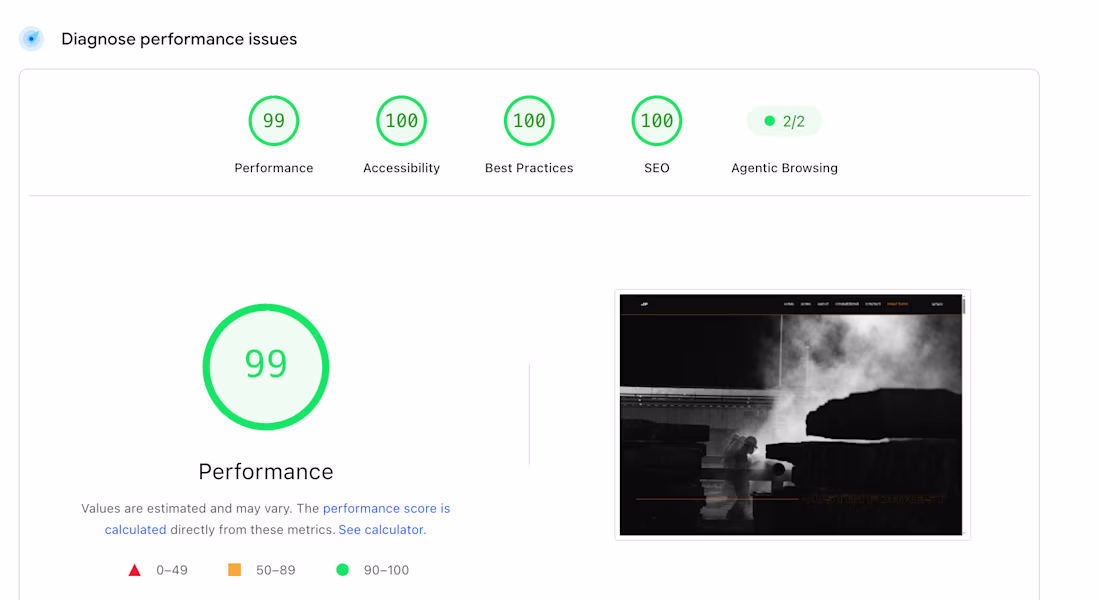Click the 'Values are estimated and may vary' text
The width and height of the screenshot is (1100, 600).
(x=187, y=508)
